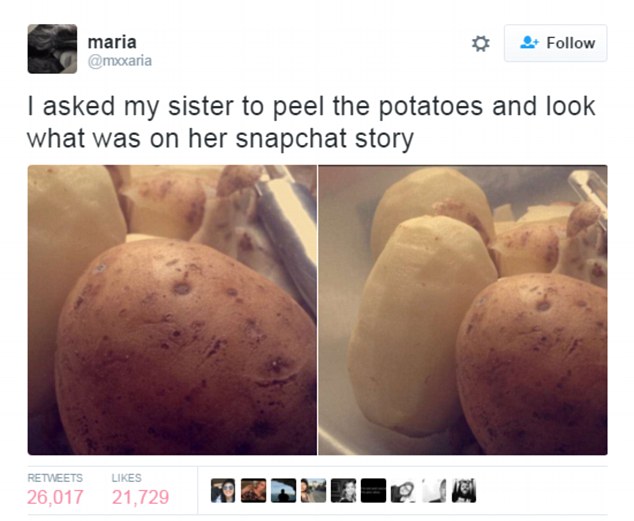Open the gear settings icon beside Follow
Image resolution: width=634 pixels, height=521 pixels.
click(x=480, y=44)
